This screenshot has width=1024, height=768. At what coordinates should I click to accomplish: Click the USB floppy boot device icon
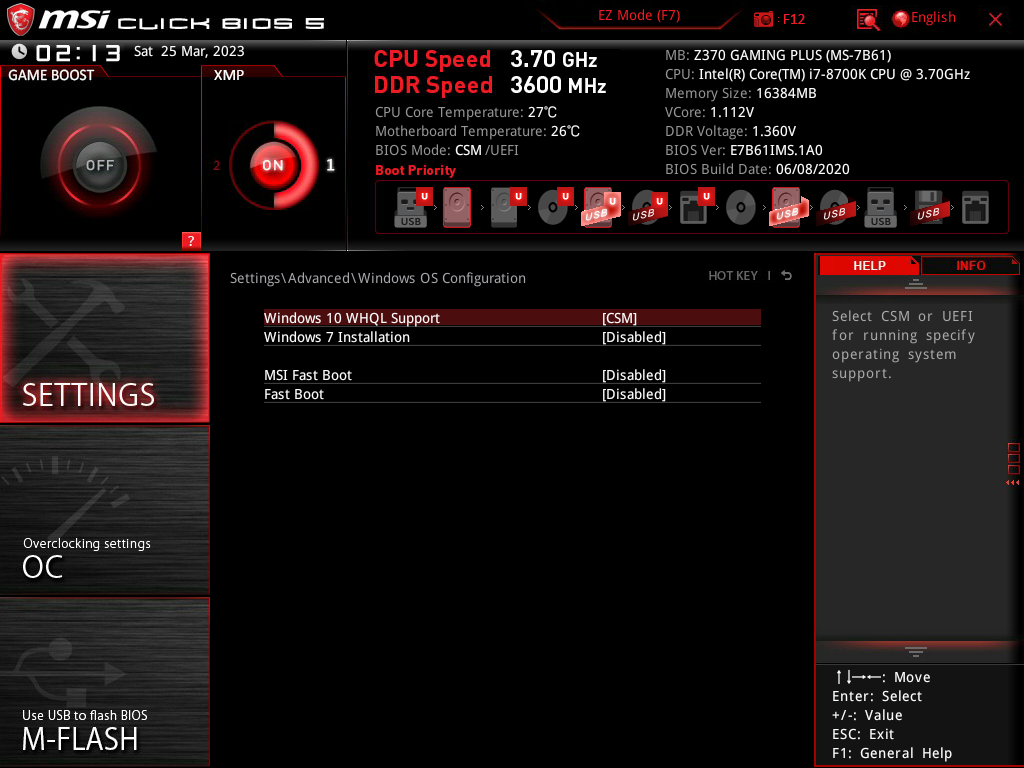pos(929,208)
